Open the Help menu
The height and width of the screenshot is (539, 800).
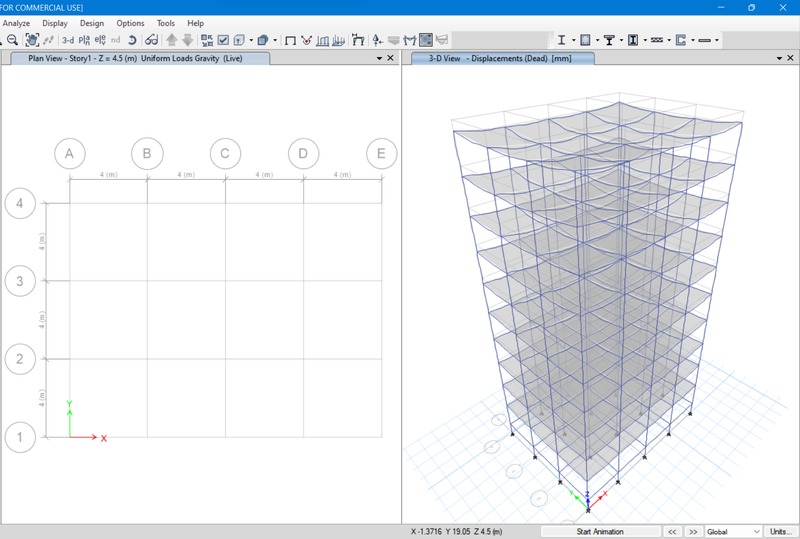click(195, 23)
